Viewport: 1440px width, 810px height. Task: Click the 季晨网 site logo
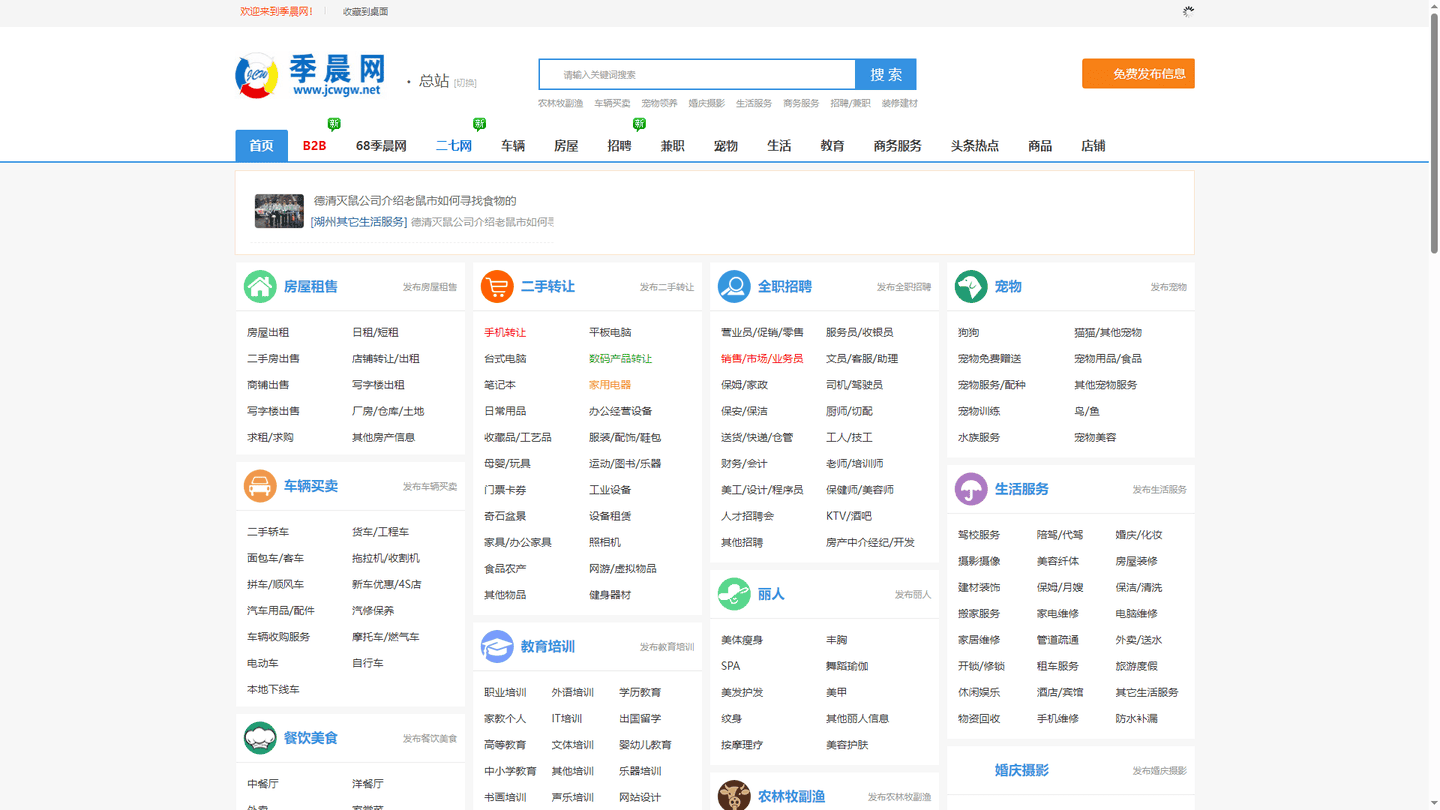pos(311,75)
